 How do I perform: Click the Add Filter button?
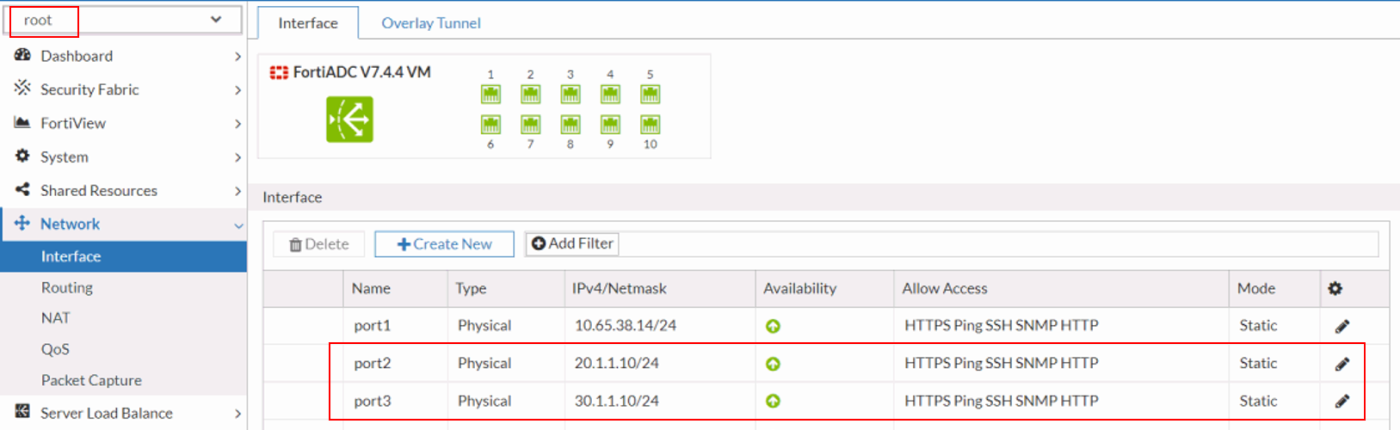[572, 243]
